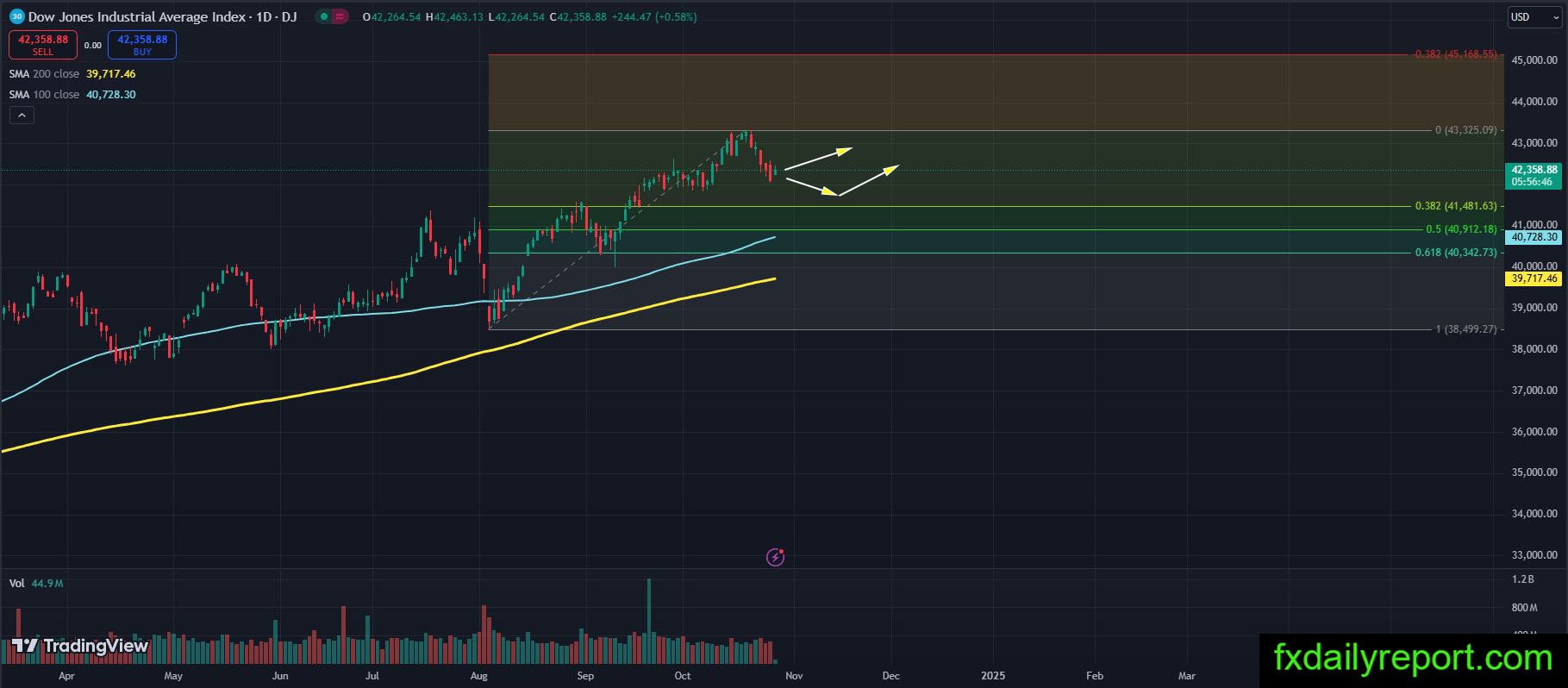Click the 35,000.00 price axis label
Screen dimensions: 1568x688
[1534, 472]
